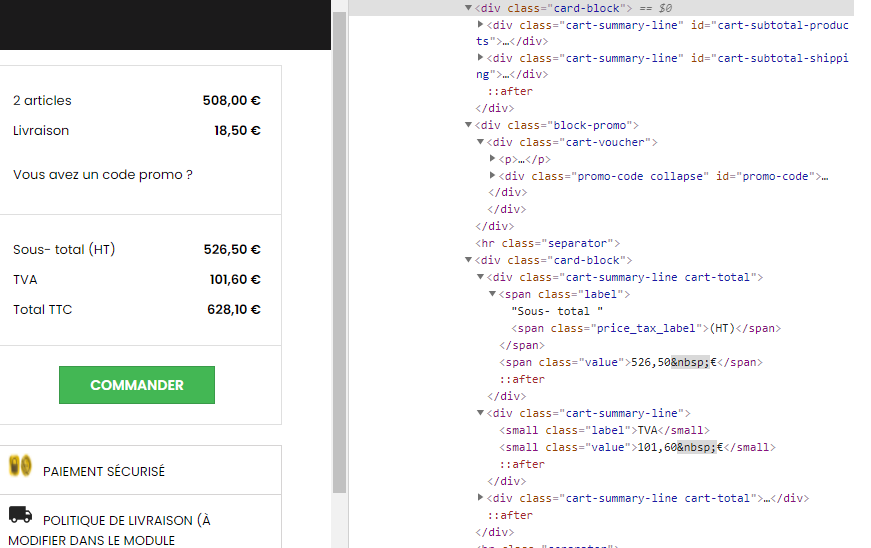Viewport: 871px width, 548px height.
Task: Click the delivery truck icon
Action: 21,515
